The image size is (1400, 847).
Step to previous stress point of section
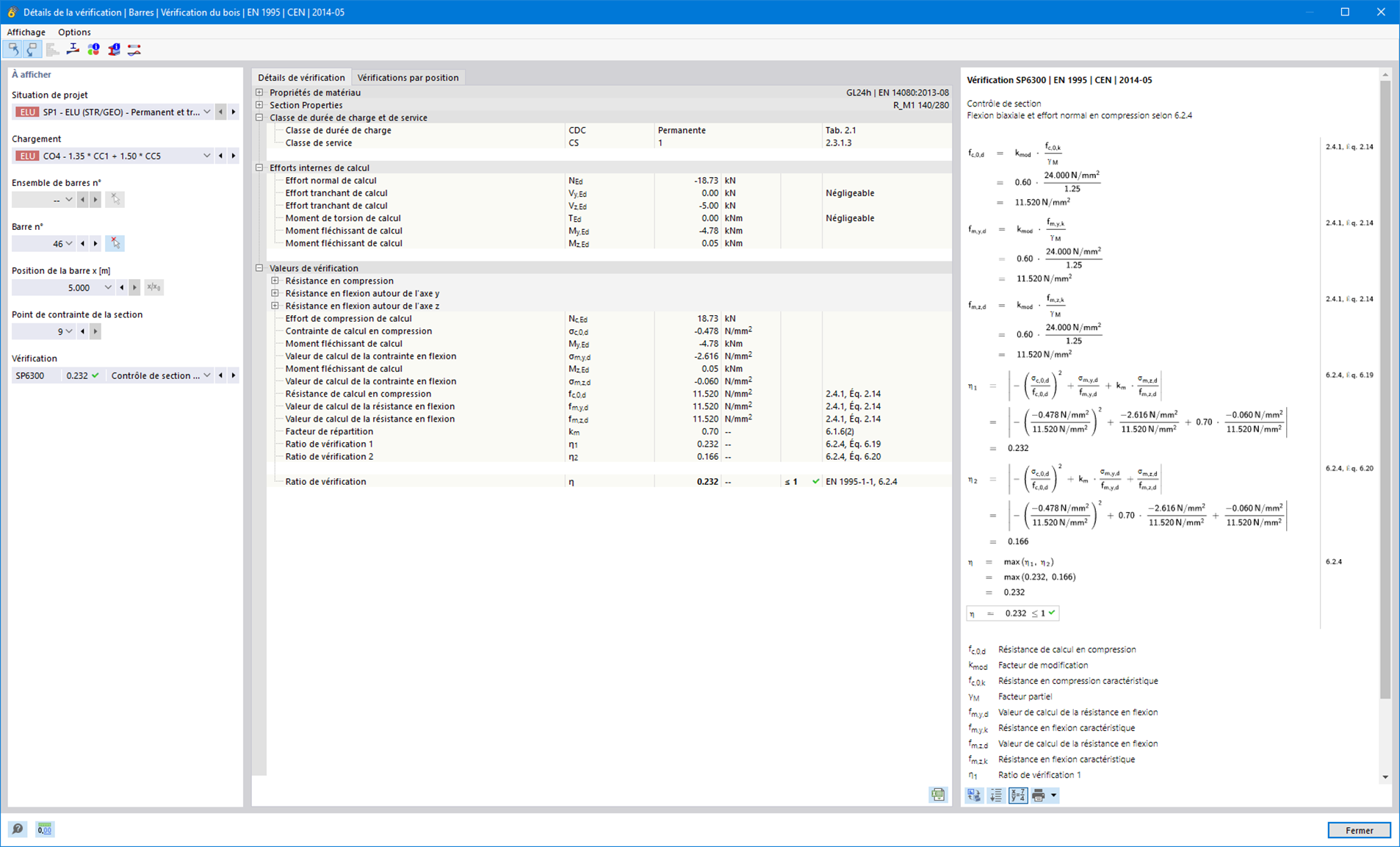[x=82, y=331]
